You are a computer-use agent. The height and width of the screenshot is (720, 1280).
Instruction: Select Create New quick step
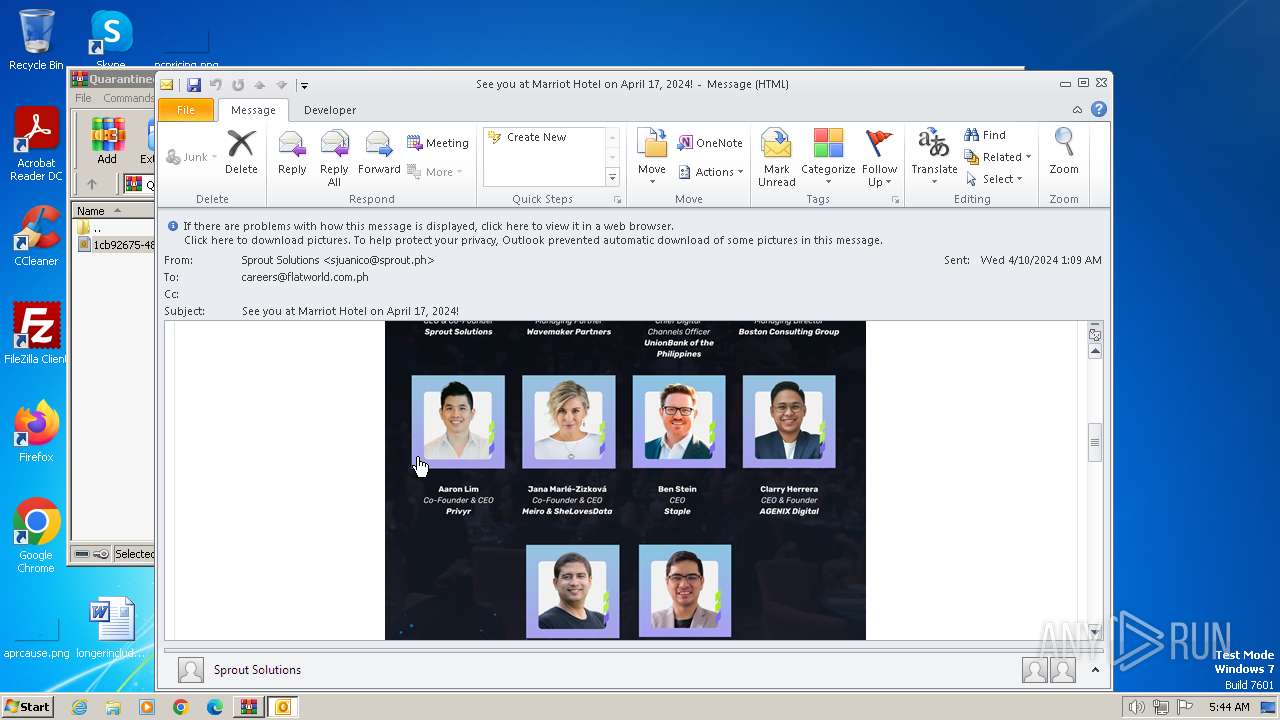click(x=536, y=137)
